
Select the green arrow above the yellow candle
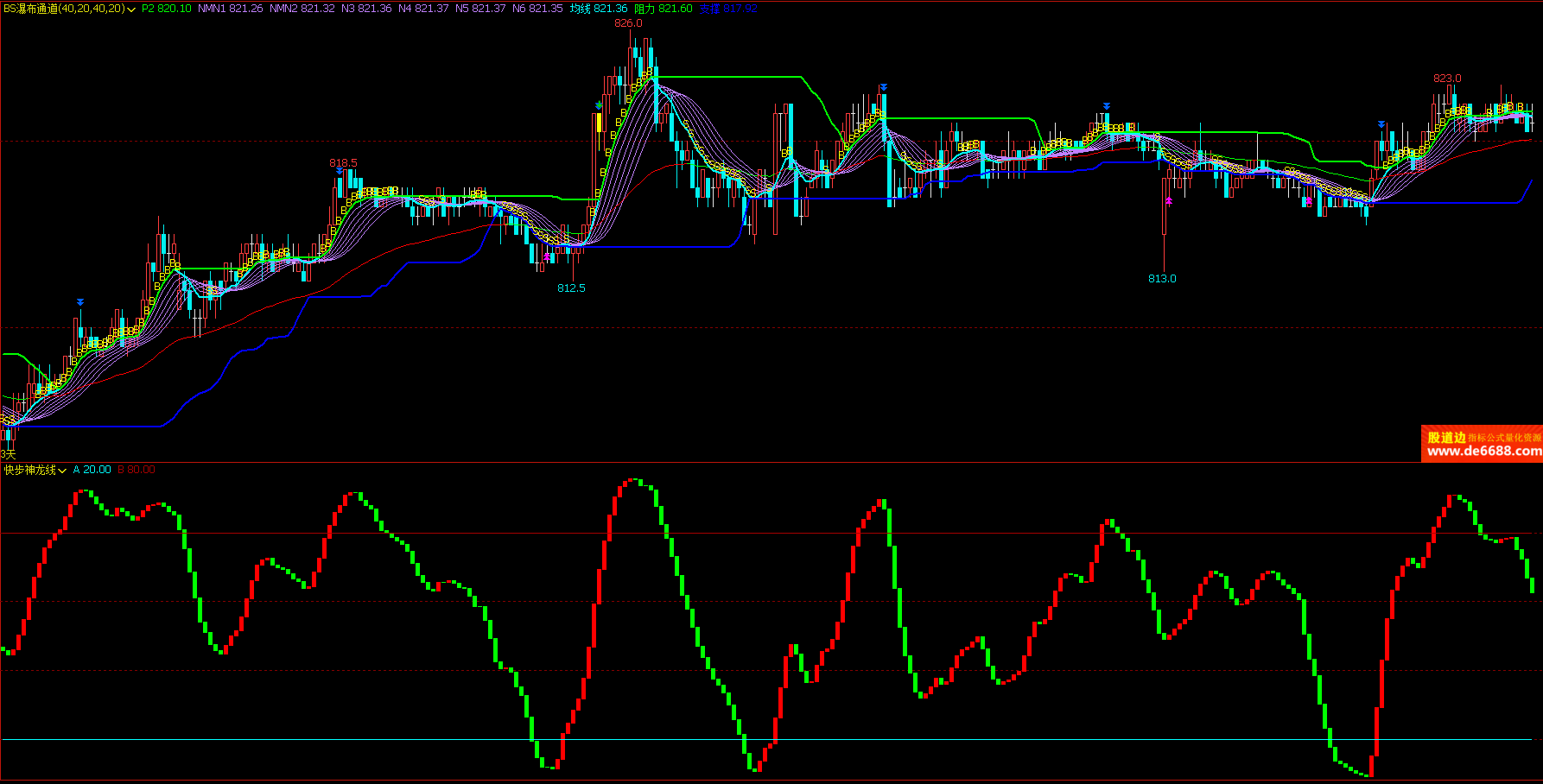599,106
